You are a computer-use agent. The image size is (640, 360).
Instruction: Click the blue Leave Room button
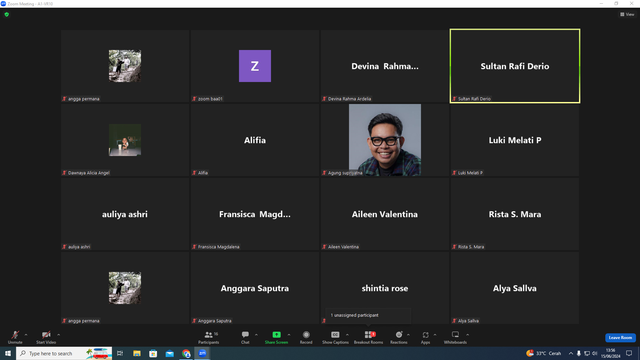coord(620,338)
